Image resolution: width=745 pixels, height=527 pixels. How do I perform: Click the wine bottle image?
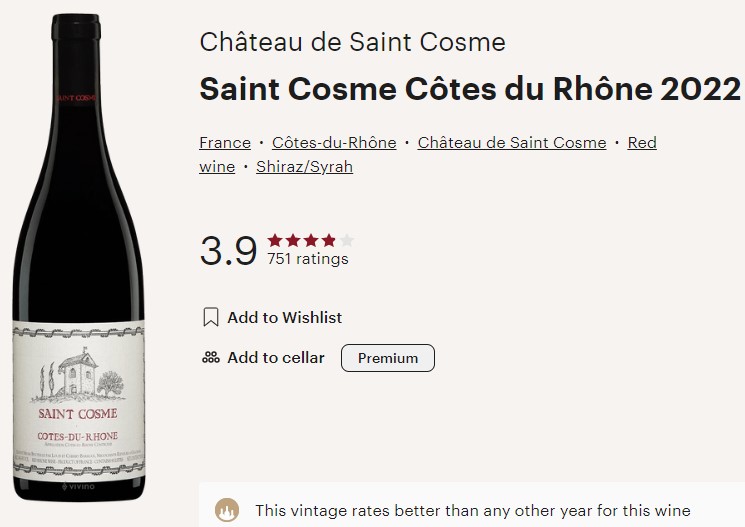point(78,257)
